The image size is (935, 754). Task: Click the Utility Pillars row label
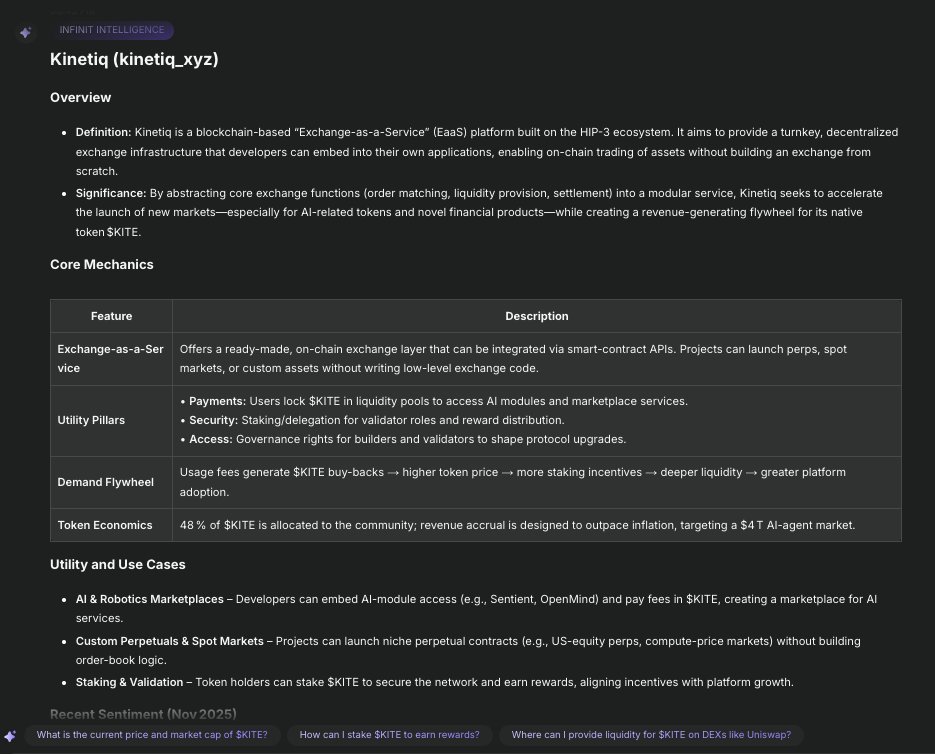coord(92,420)
